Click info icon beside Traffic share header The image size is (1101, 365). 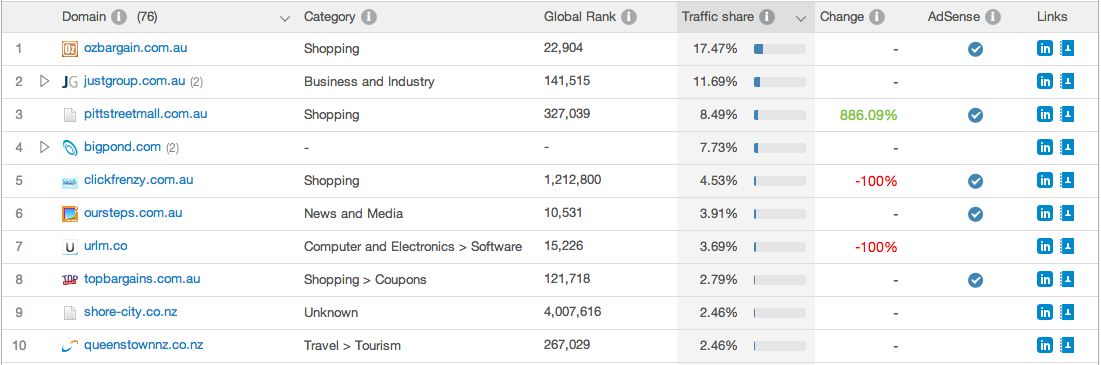(767, 17)
